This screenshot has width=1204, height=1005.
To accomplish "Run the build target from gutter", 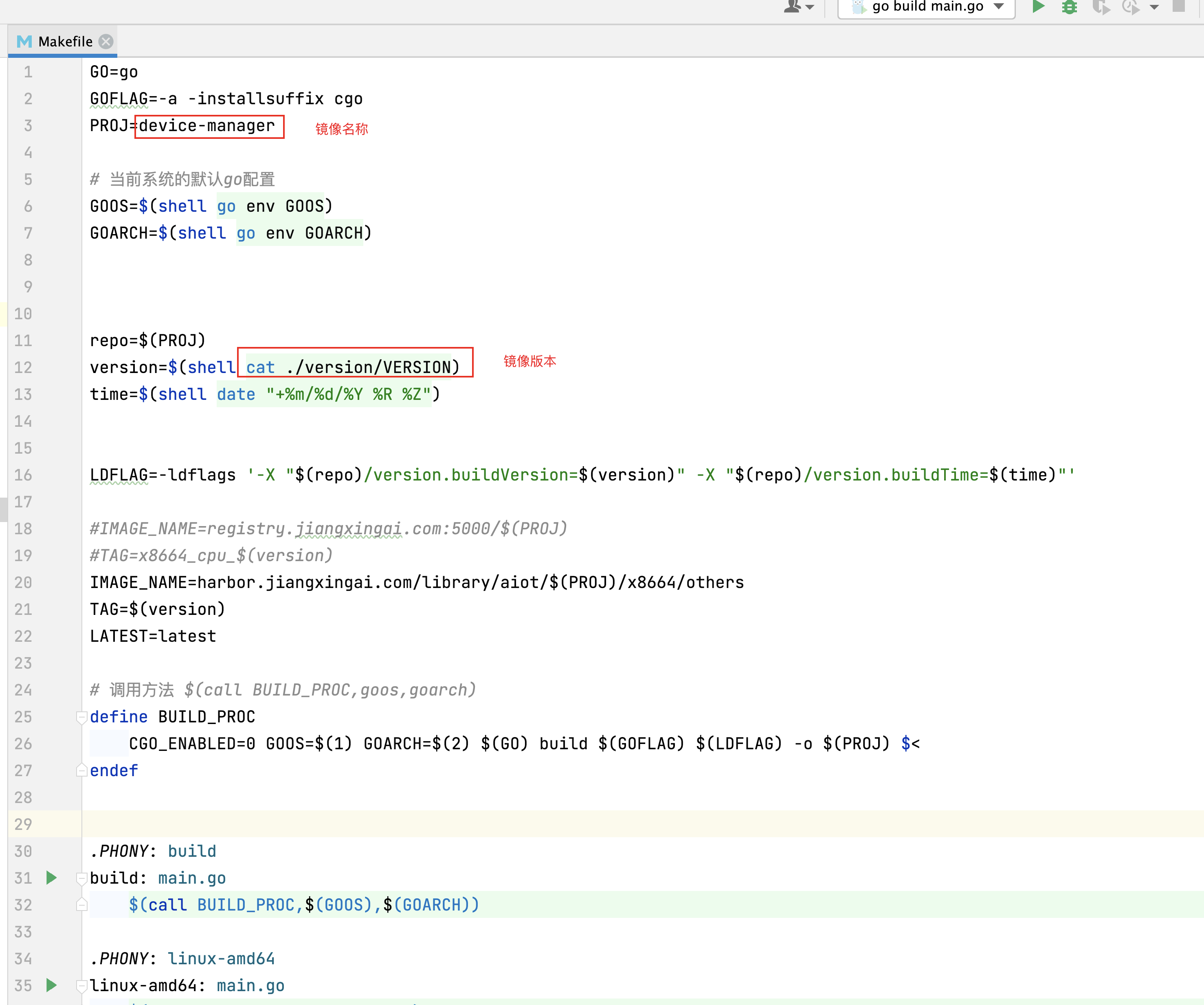I will [52, 878].
